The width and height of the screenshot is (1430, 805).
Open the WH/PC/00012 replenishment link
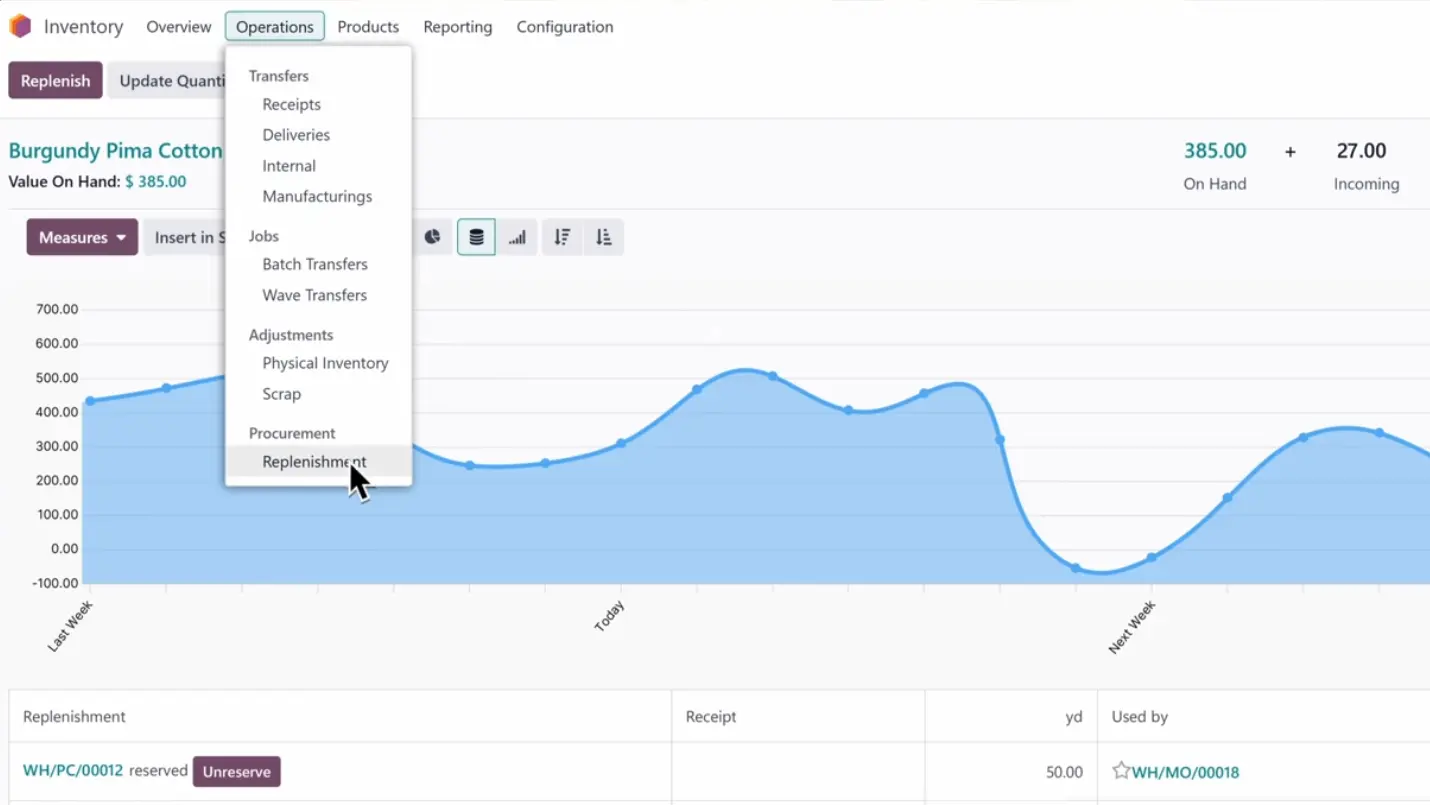[73, 771]
